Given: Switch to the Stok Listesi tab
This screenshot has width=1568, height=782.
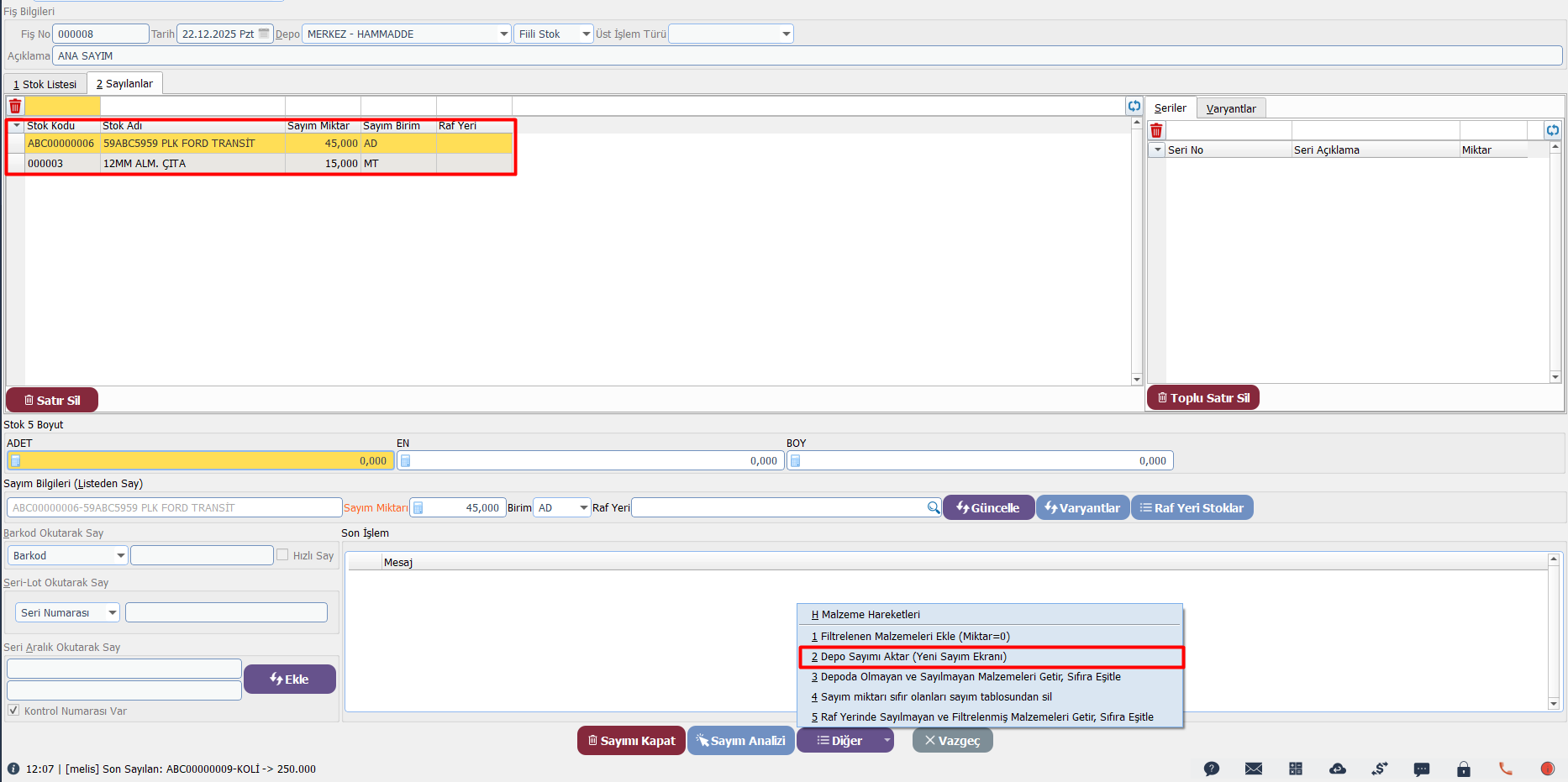Looking at the screenshot, I should coord(45,84).
